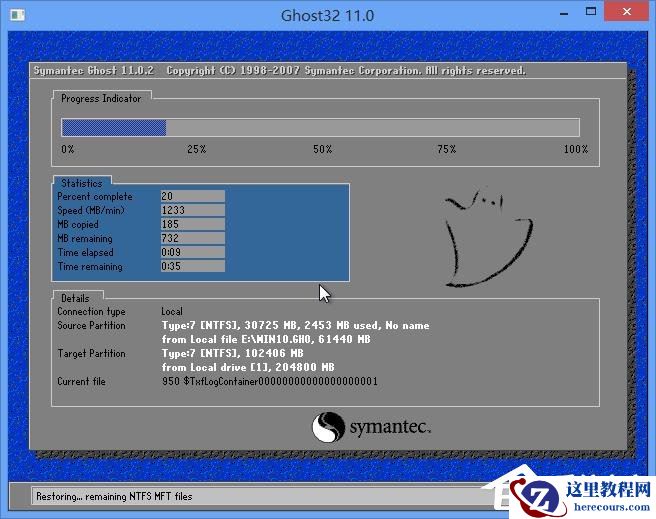Click the Percent complete label
656x519 pixels.
pyautogui.click(x=95, y=197)
